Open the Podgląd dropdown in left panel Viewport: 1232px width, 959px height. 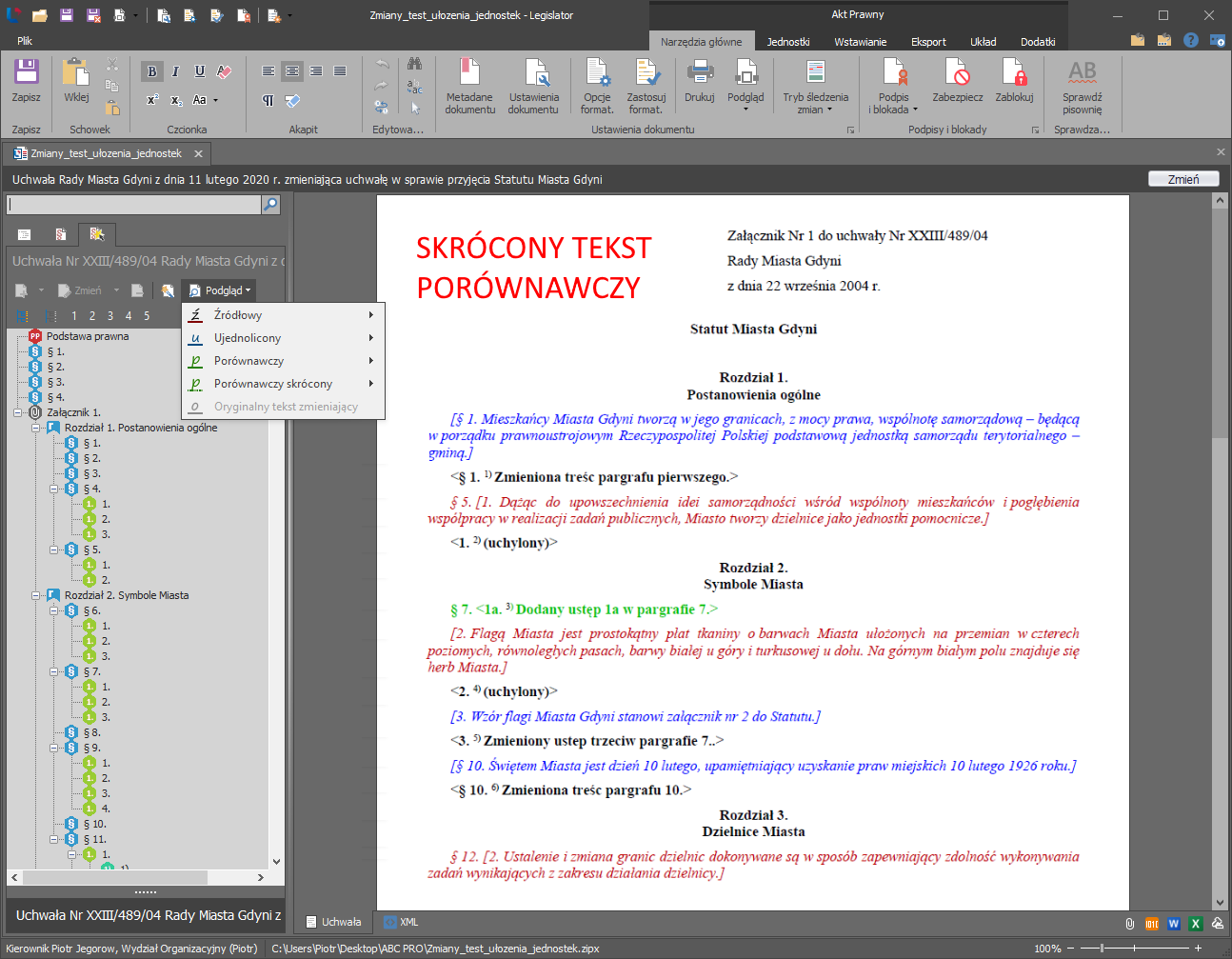pos(219,290)
